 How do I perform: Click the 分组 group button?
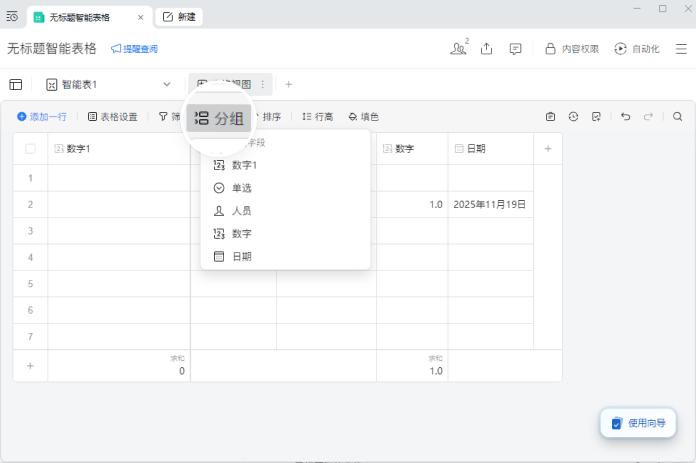point(219,118)
